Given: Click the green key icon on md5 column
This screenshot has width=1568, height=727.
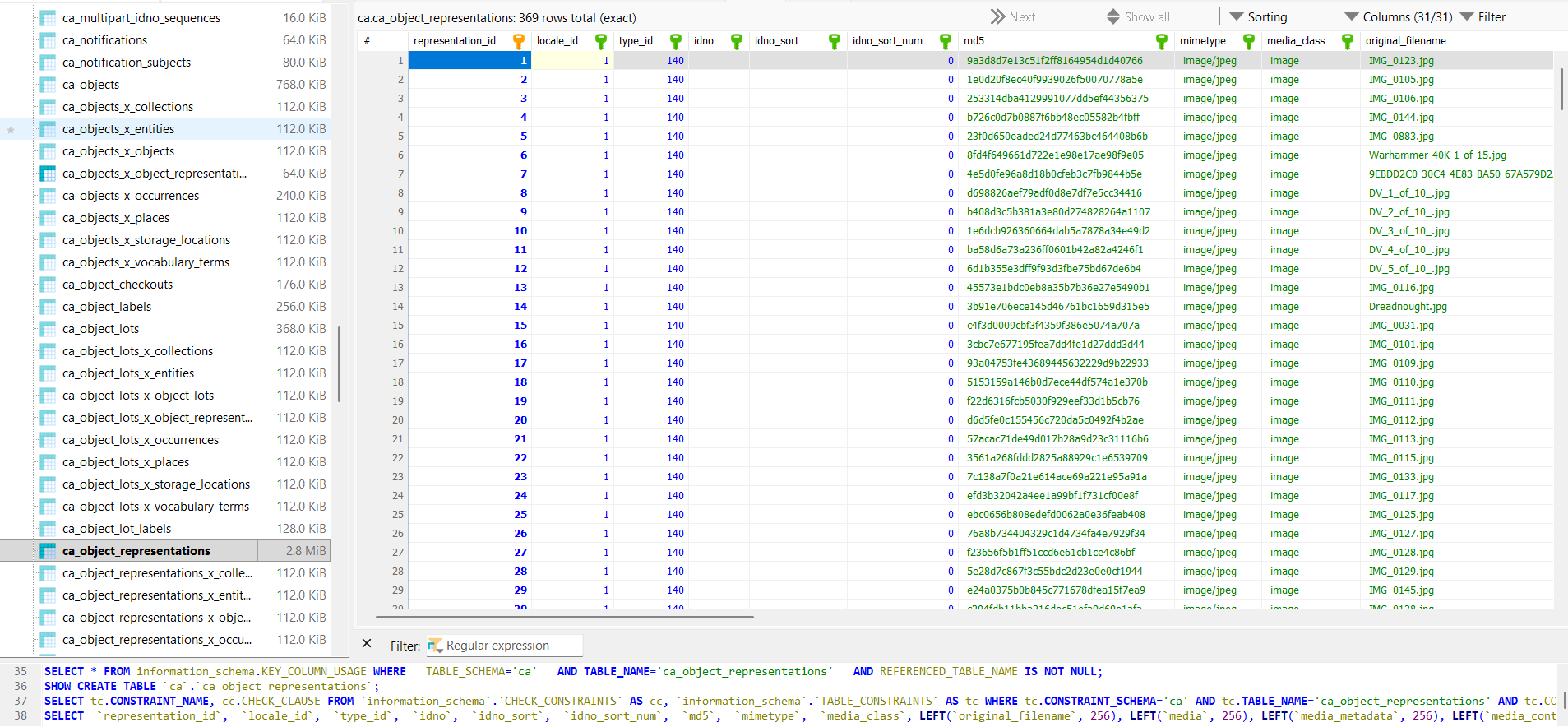Looking at the screenshot, I should pyautogui.click(x=1161, y=41).
